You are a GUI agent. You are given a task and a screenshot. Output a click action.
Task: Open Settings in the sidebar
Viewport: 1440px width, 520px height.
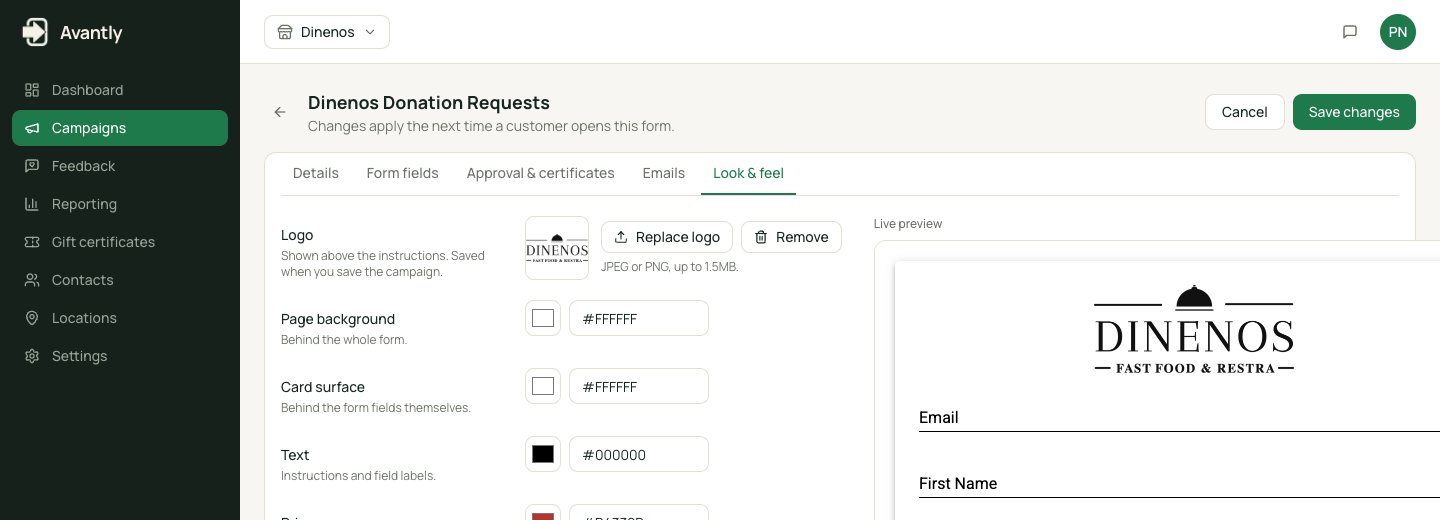coord(120,356)
